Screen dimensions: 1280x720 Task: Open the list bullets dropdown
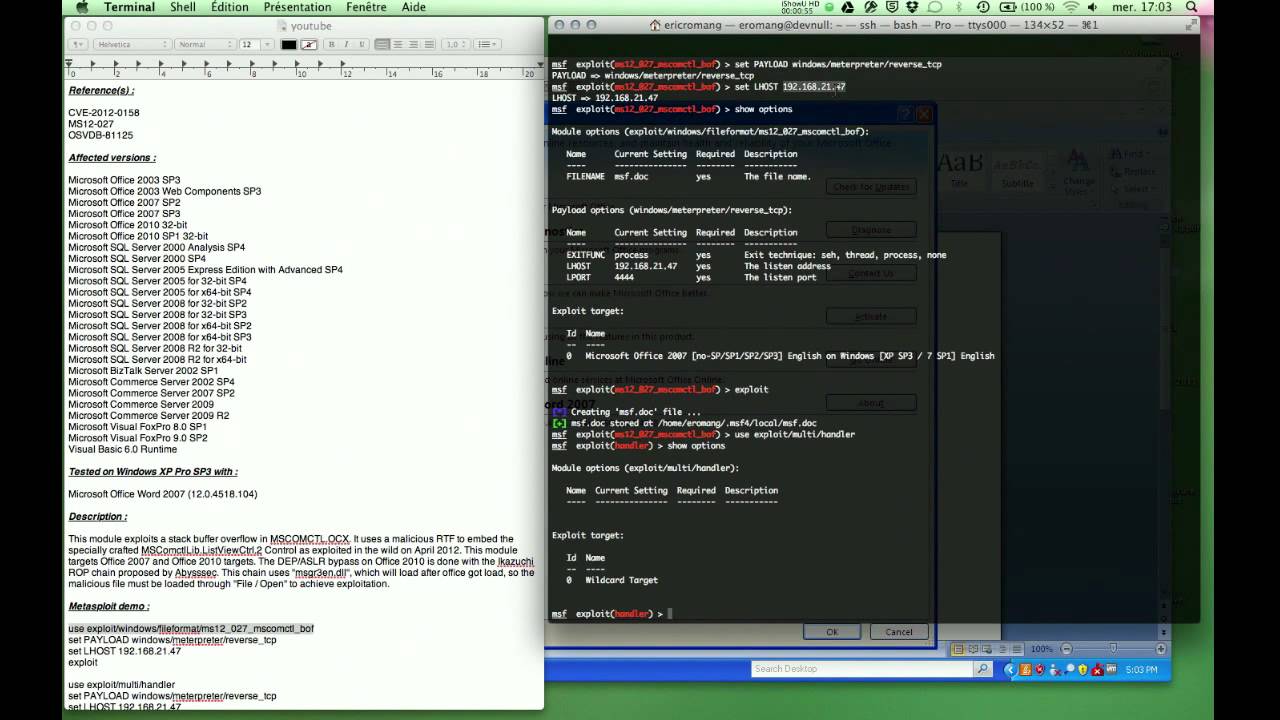pos(487,44)
